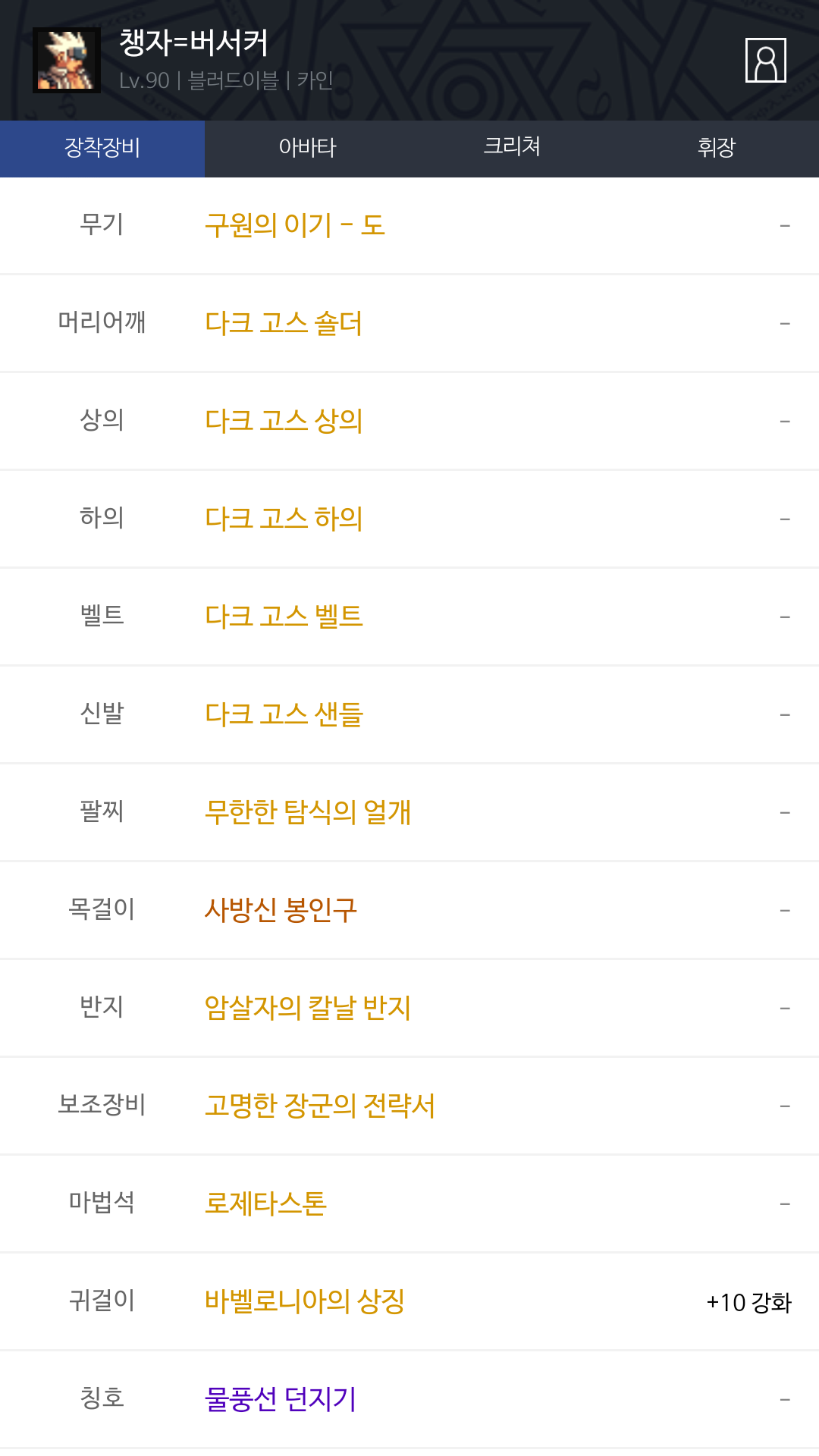Open necklace 사방신 봉인구
Screen dimensions: 819x1456
point(281,910)
